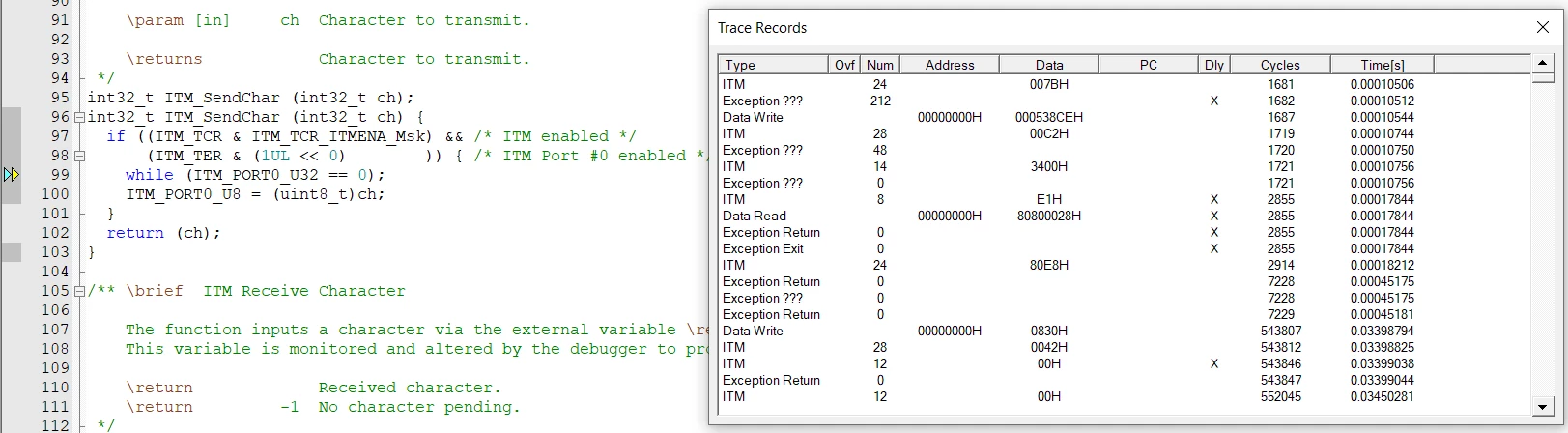Sort trace records by Type column
The height and width of the screenshot is (433, 1568).
point(774,65)
